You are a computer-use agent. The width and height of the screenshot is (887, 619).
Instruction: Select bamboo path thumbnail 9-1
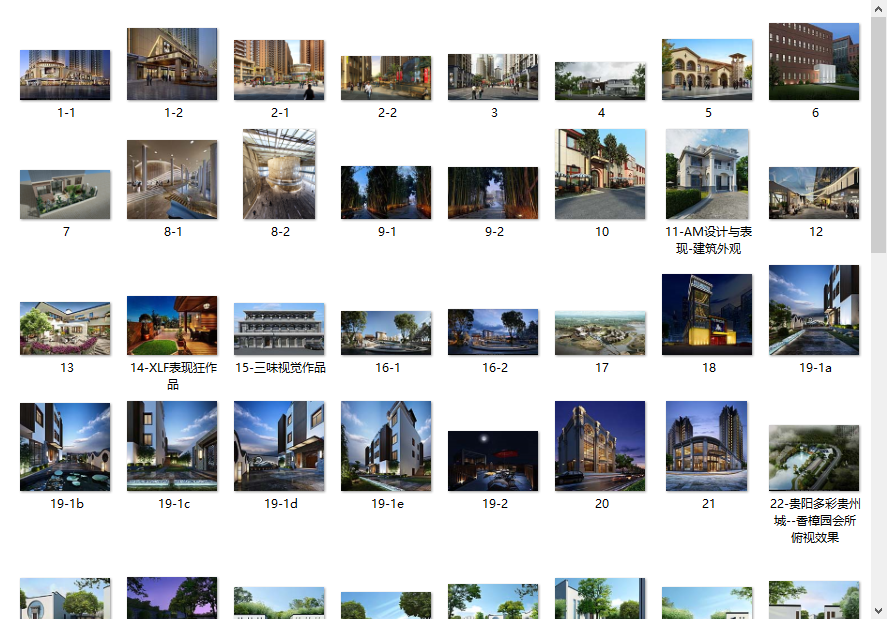coord(386,192)
